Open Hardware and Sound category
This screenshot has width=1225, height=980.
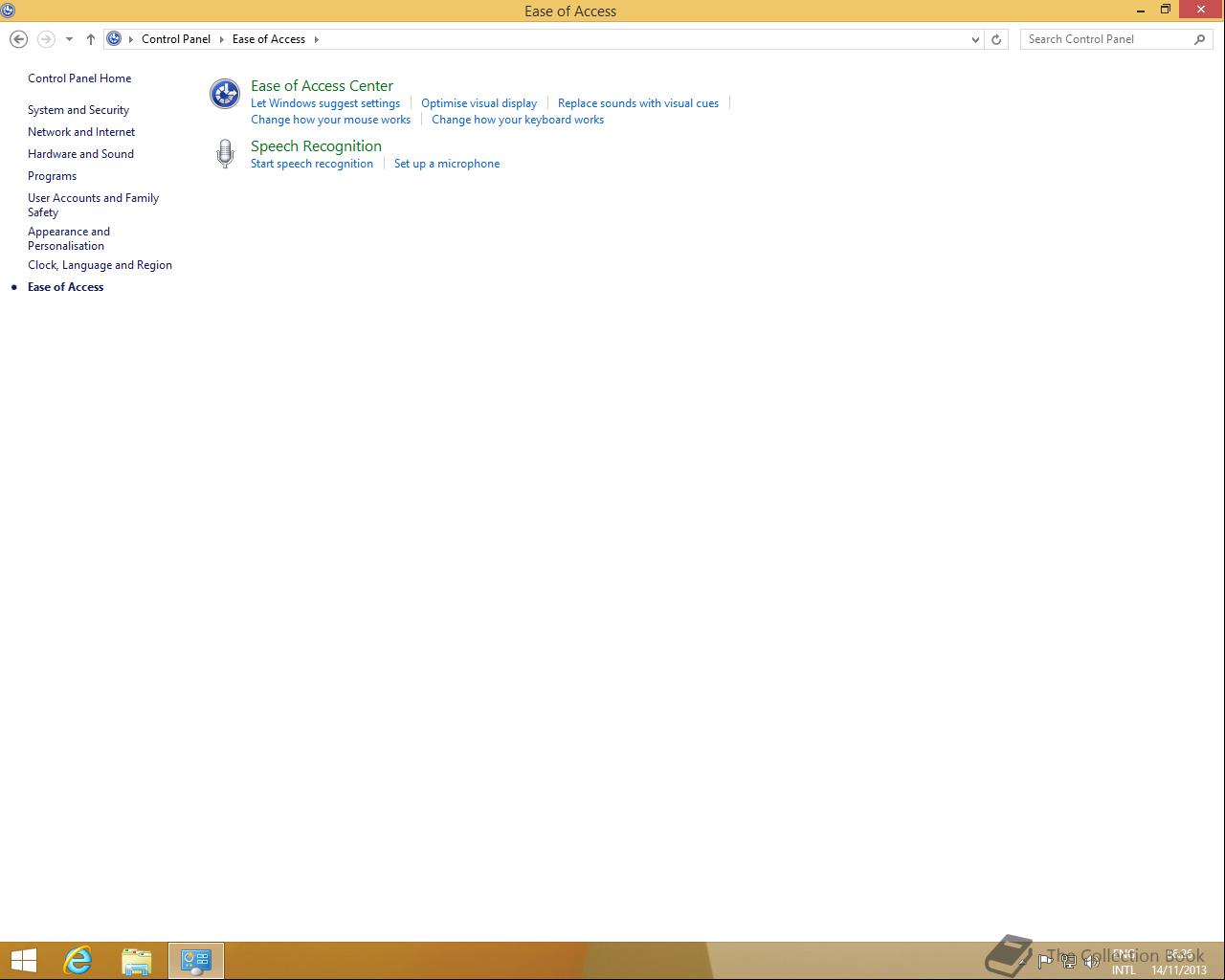tap(80, 154)
